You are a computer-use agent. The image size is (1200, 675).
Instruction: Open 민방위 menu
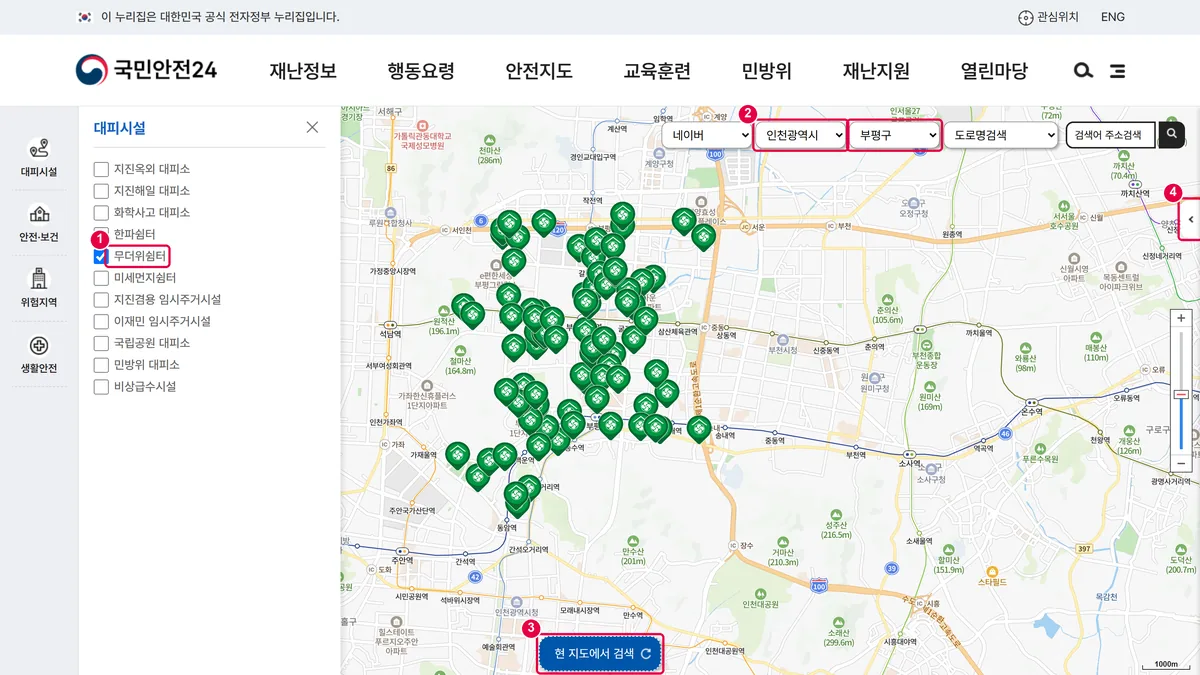click(767, 71)
